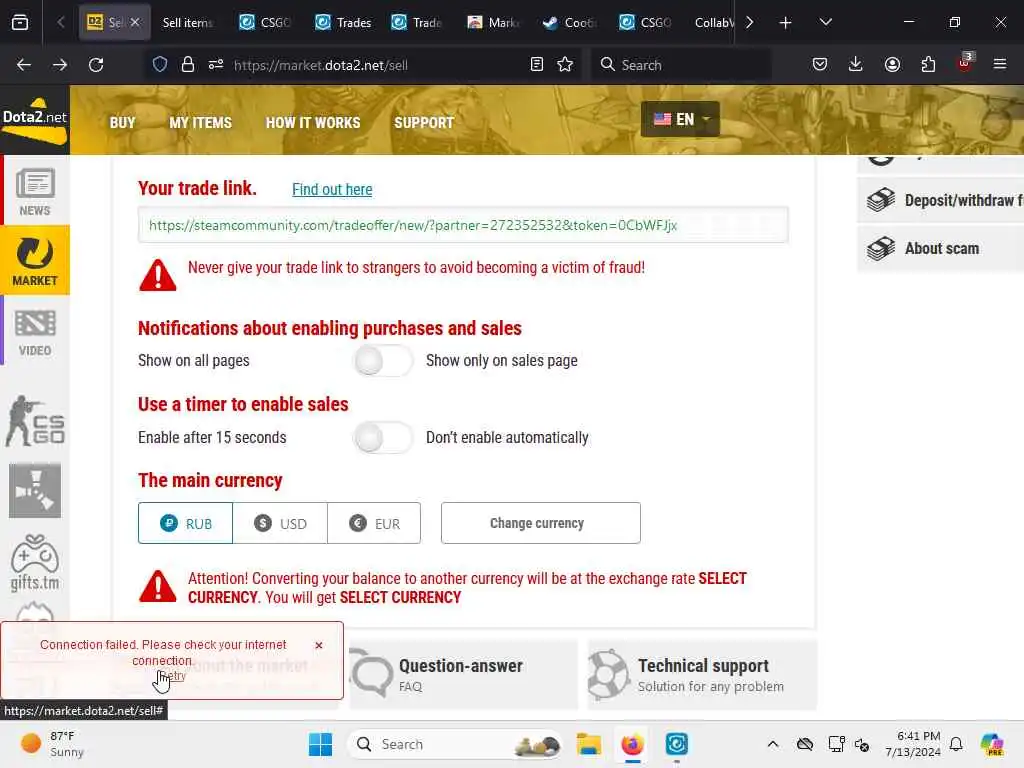Click the Windows taskbar search box
The image size is (1024, 768).
455,744
